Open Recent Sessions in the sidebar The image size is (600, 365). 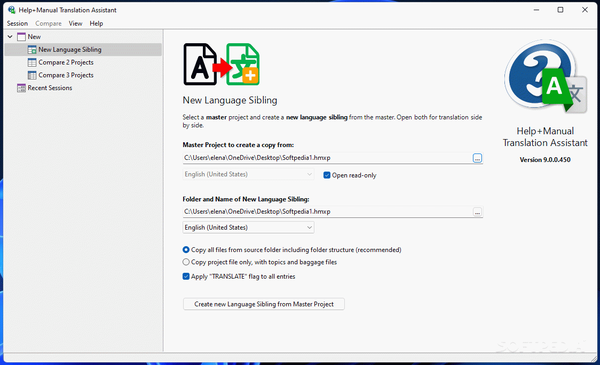click(x=50, y=88)
